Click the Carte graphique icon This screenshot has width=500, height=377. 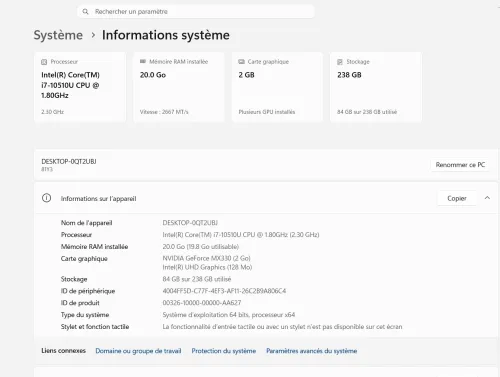241,62
